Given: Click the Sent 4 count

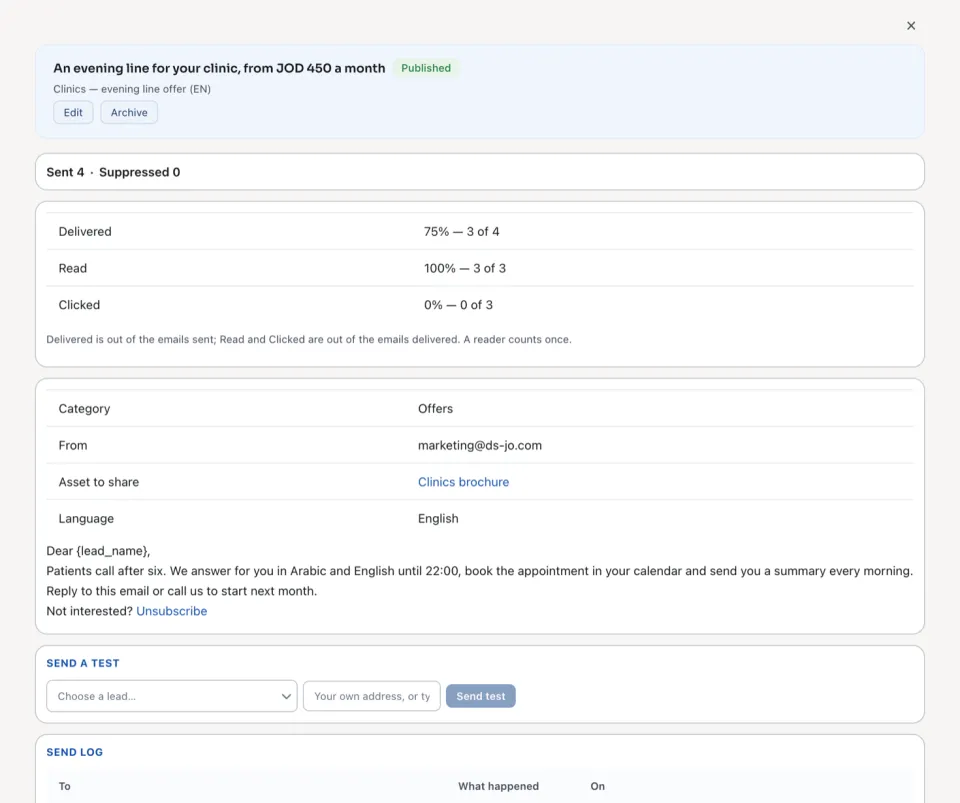Looking at the screenshot, I should pos(65,172).
